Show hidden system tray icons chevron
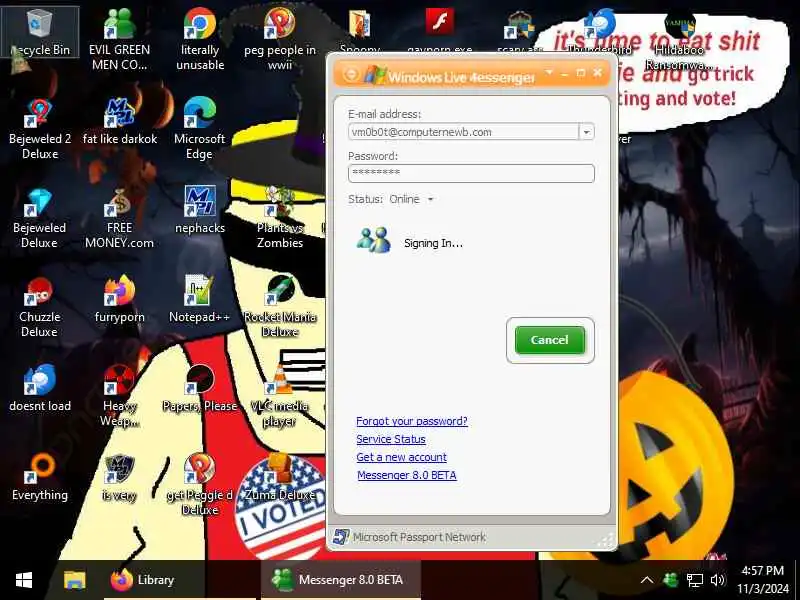The image size is (800, 600). click(x=646, y=580)
